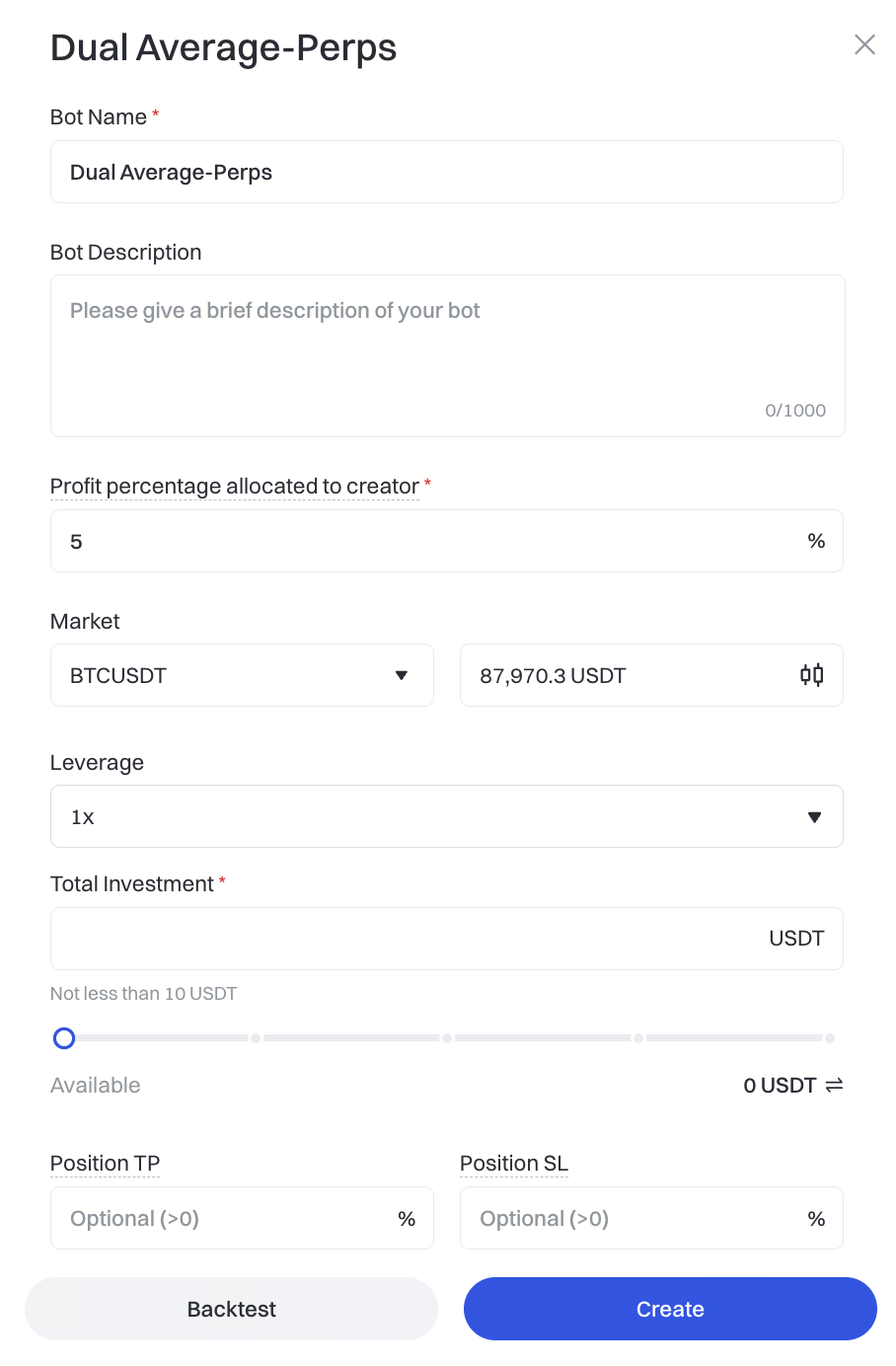Click the Position TP input
896x1366 pixels.
pyautogui.click(x=227, y=1218)
